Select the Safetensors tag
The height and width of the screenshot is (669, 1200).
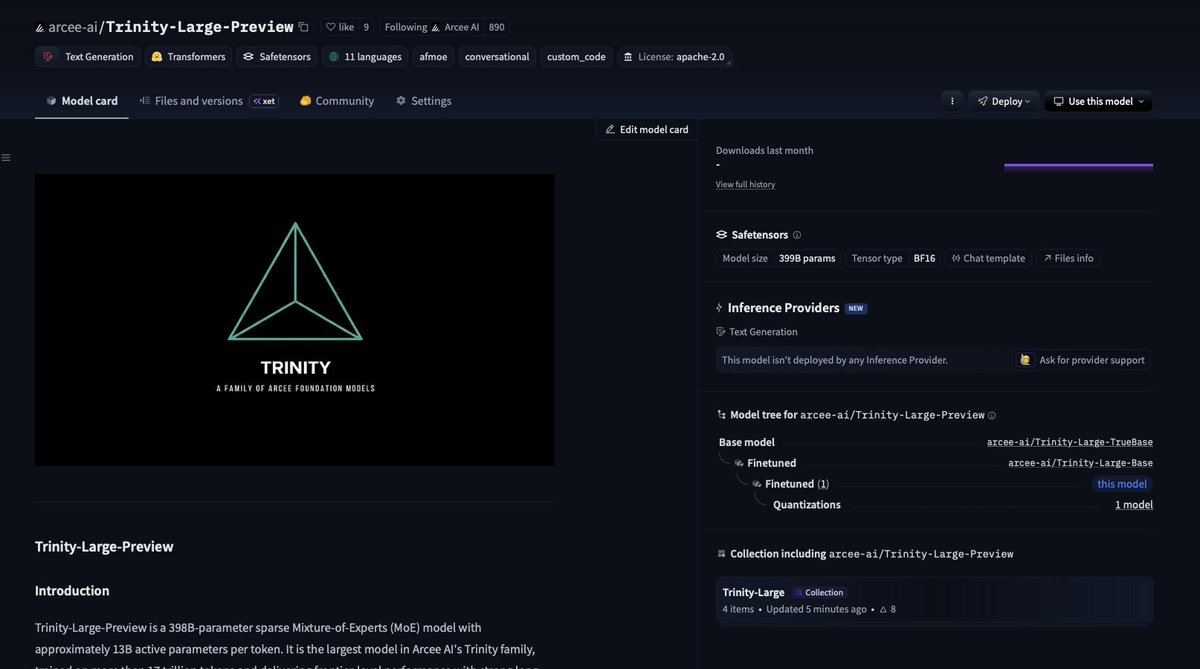pos(277,57)
